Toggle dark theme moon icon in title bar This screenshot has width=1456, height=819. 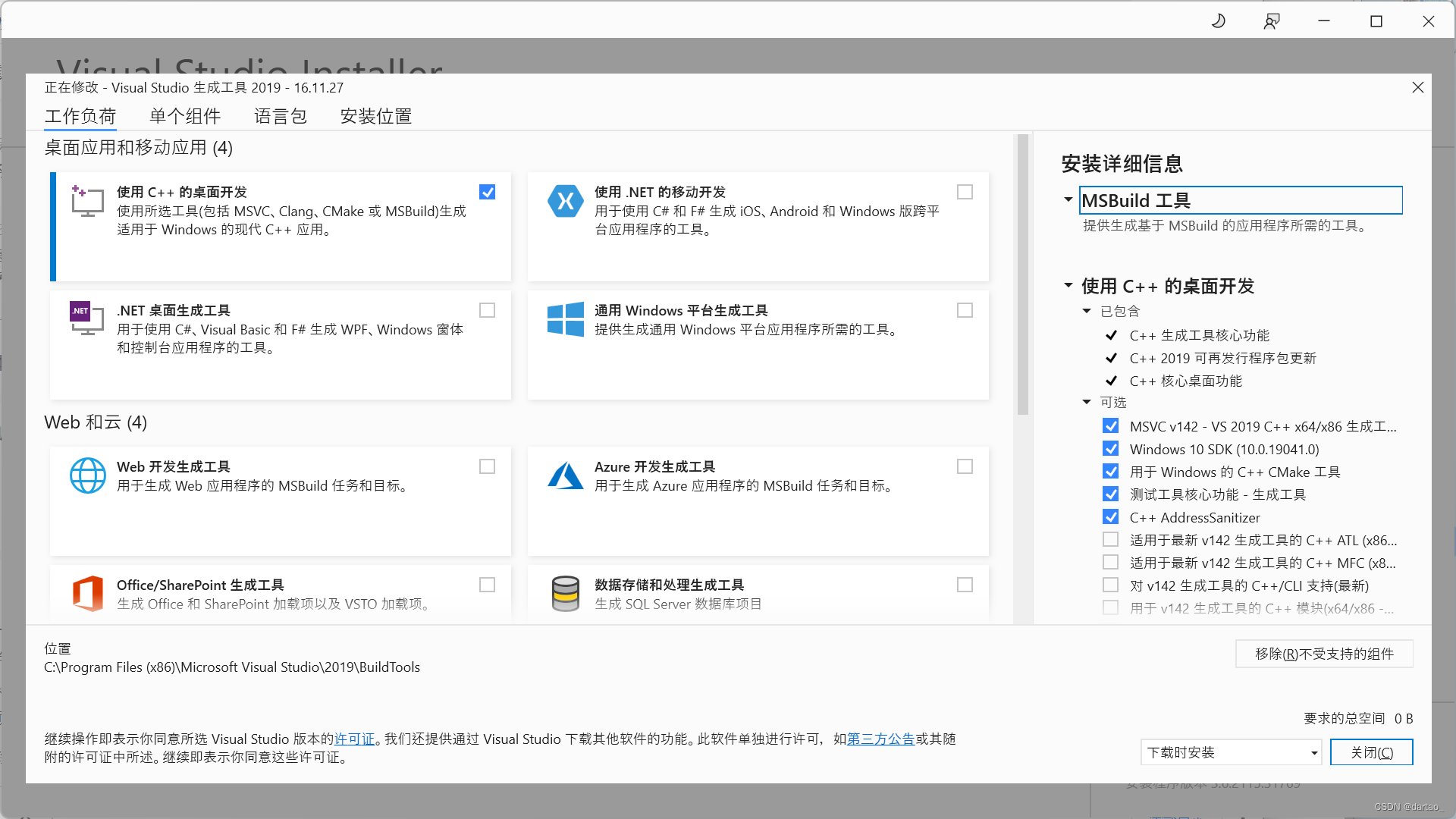tap(1219, 21)
